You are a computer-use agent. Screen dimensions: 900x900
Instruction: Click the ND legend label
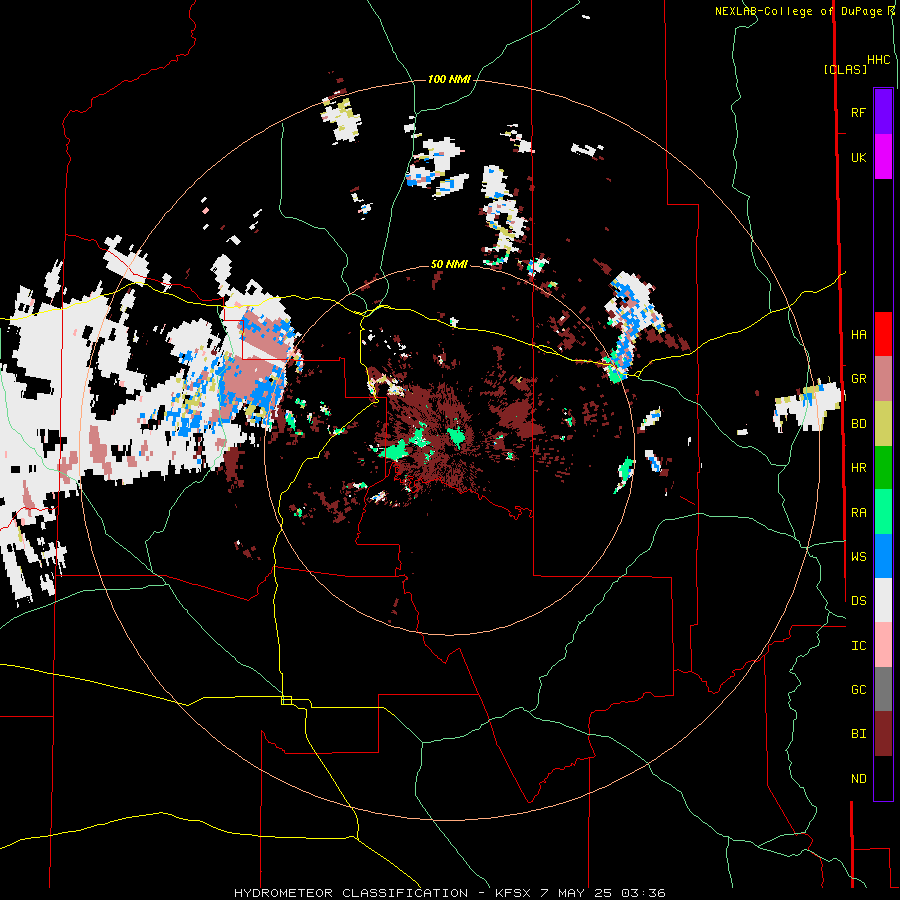point(858,778)
